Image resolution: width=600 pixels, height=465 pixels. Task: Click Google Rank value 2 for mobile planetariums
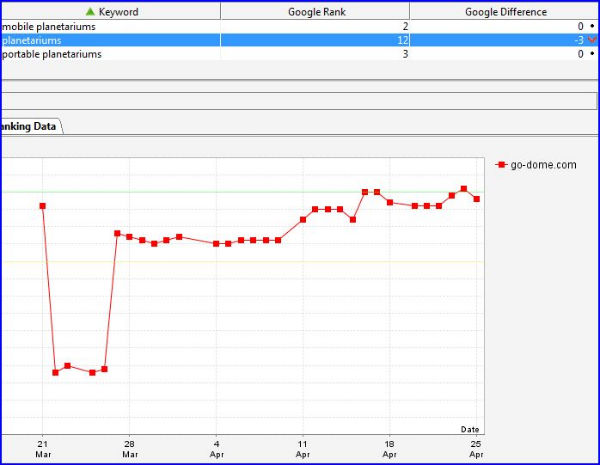tap(405, 26)
